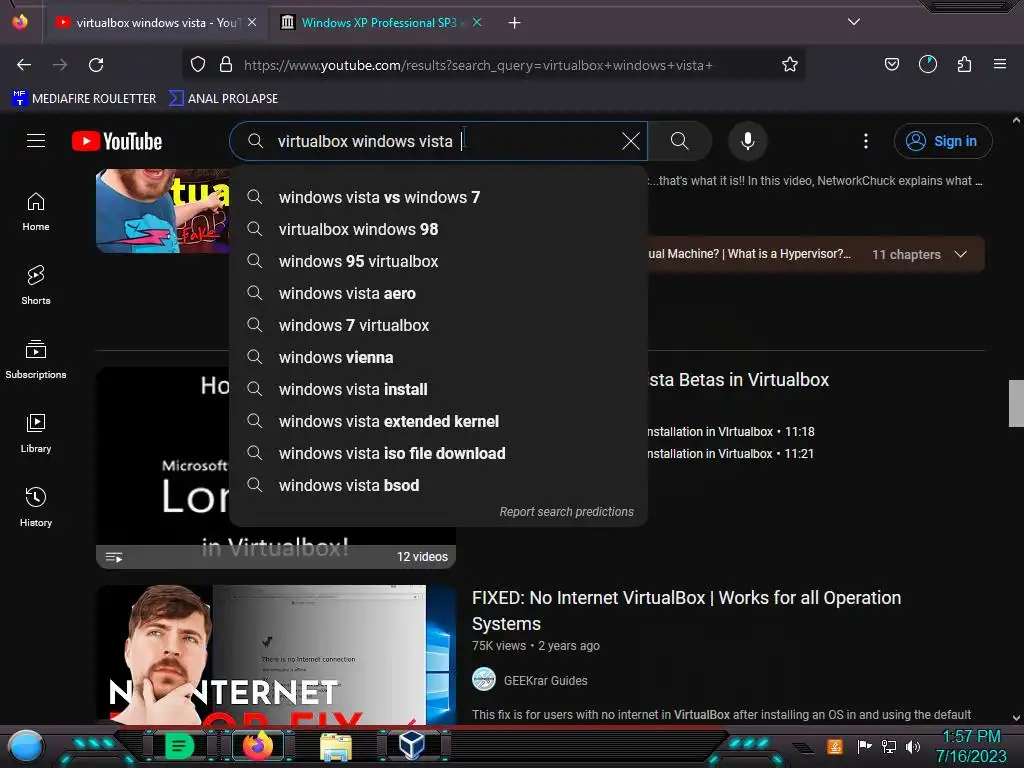
Task: Select suggestion windows vista aero
Action: point(438,293)
